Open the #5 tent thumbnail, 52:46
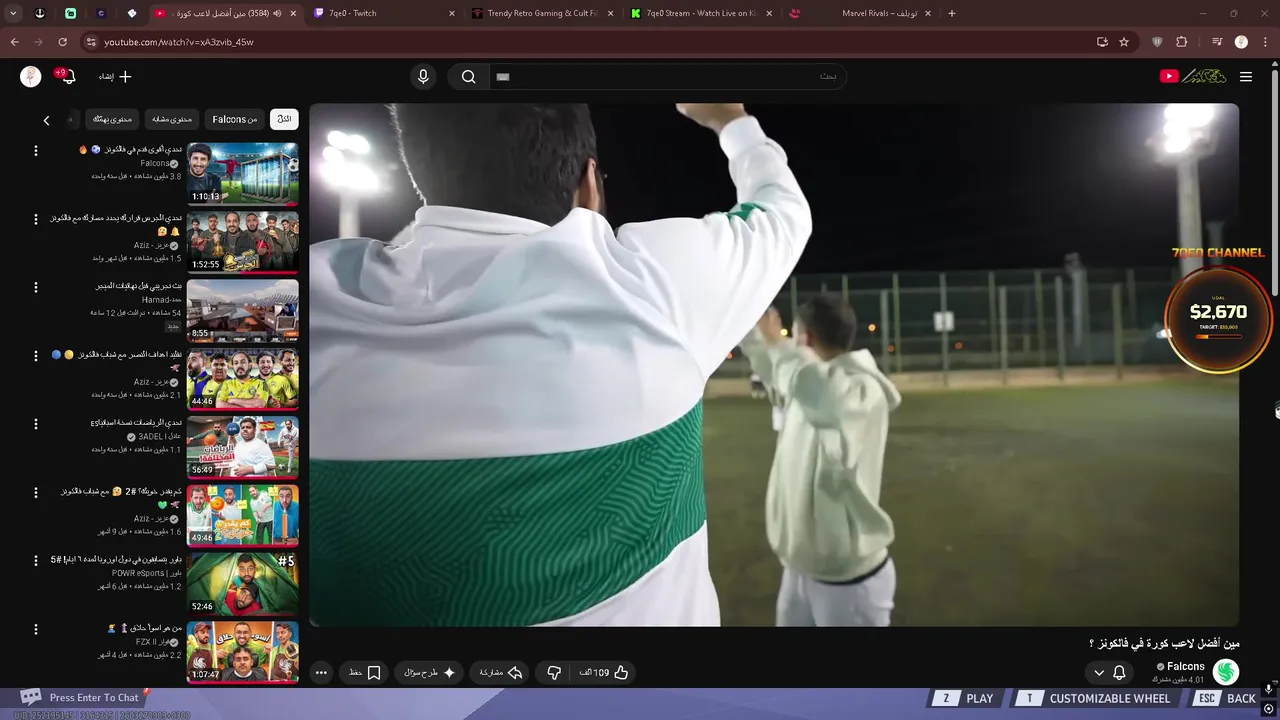The width and height of the screenshot is (1280, 720). [x=242, y=584]
